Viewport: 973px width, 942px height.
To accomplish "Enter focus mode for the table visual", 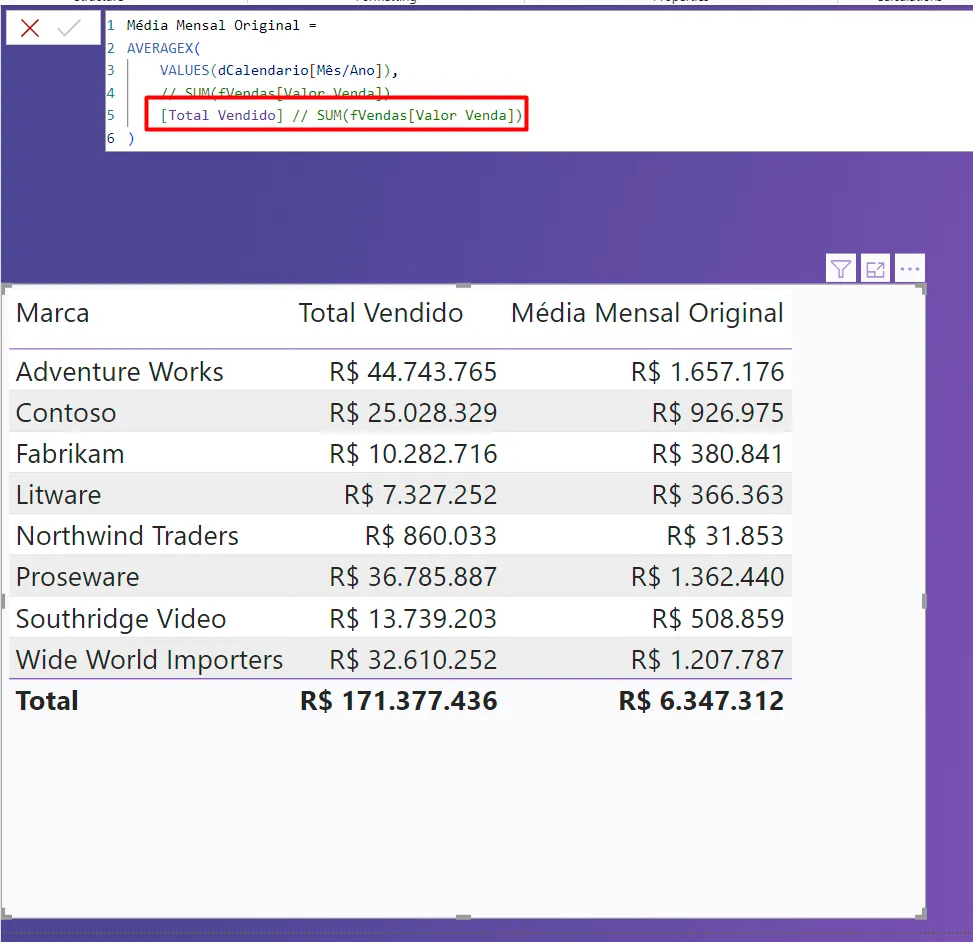I will tap(876, 268).
